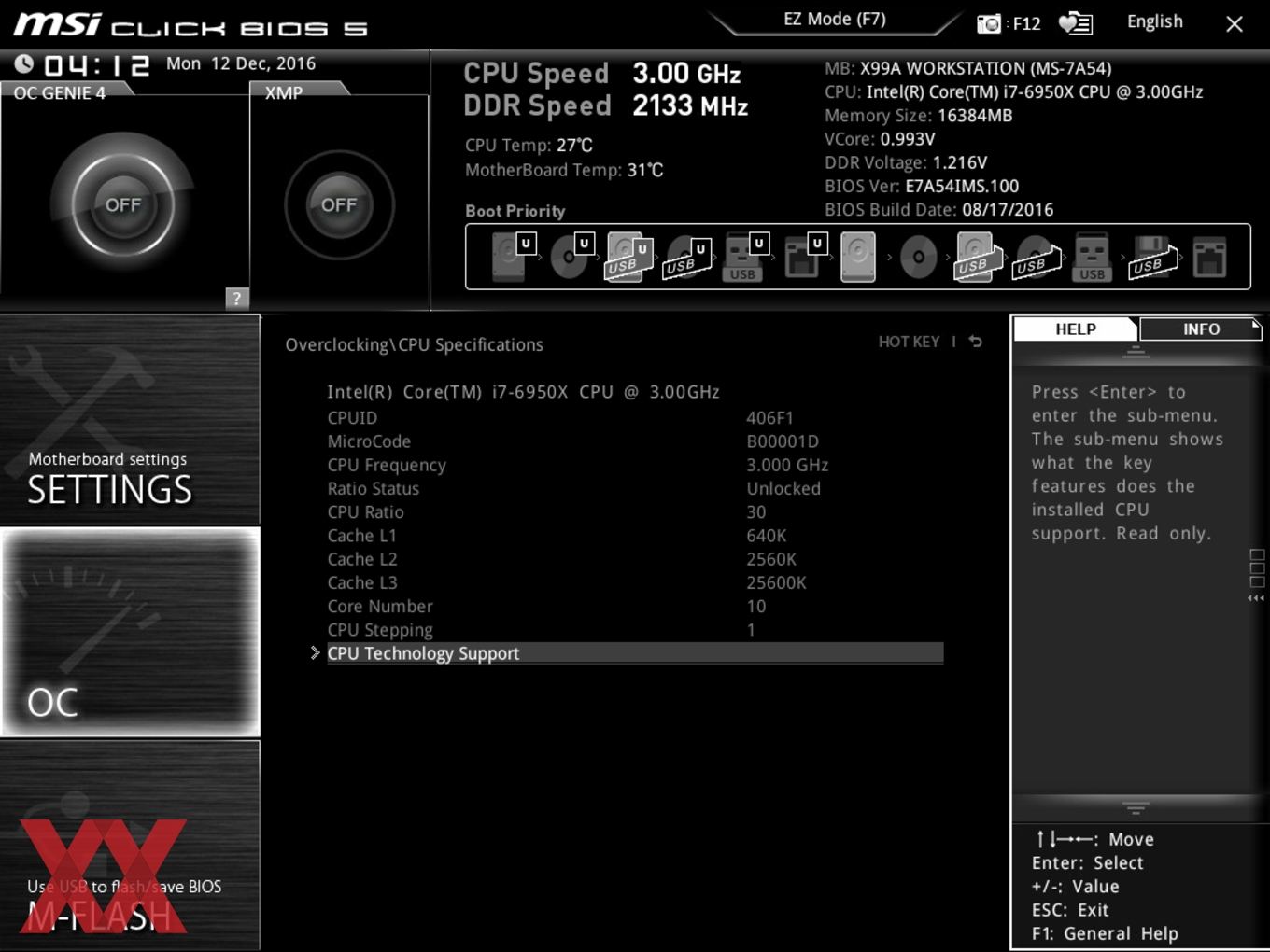The height and width of the screenshot is (952, 1270).
Task: Close the BIOS with the X button
Action: (1235, 24)
